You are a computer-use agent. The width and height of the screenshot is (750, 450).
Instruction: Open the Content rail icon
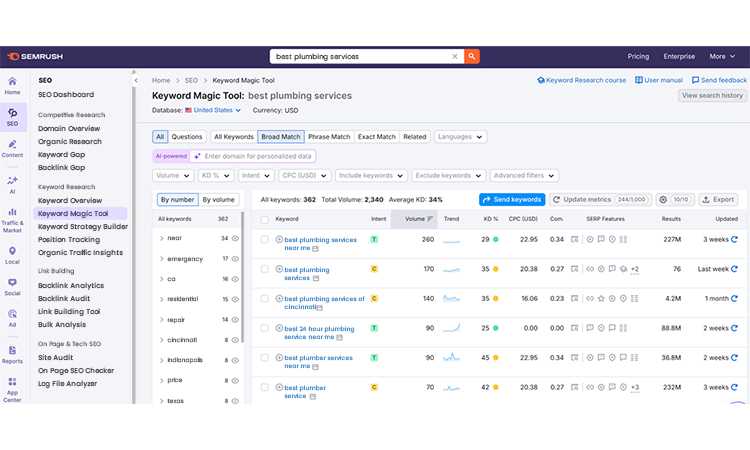(x=12, y=149)
